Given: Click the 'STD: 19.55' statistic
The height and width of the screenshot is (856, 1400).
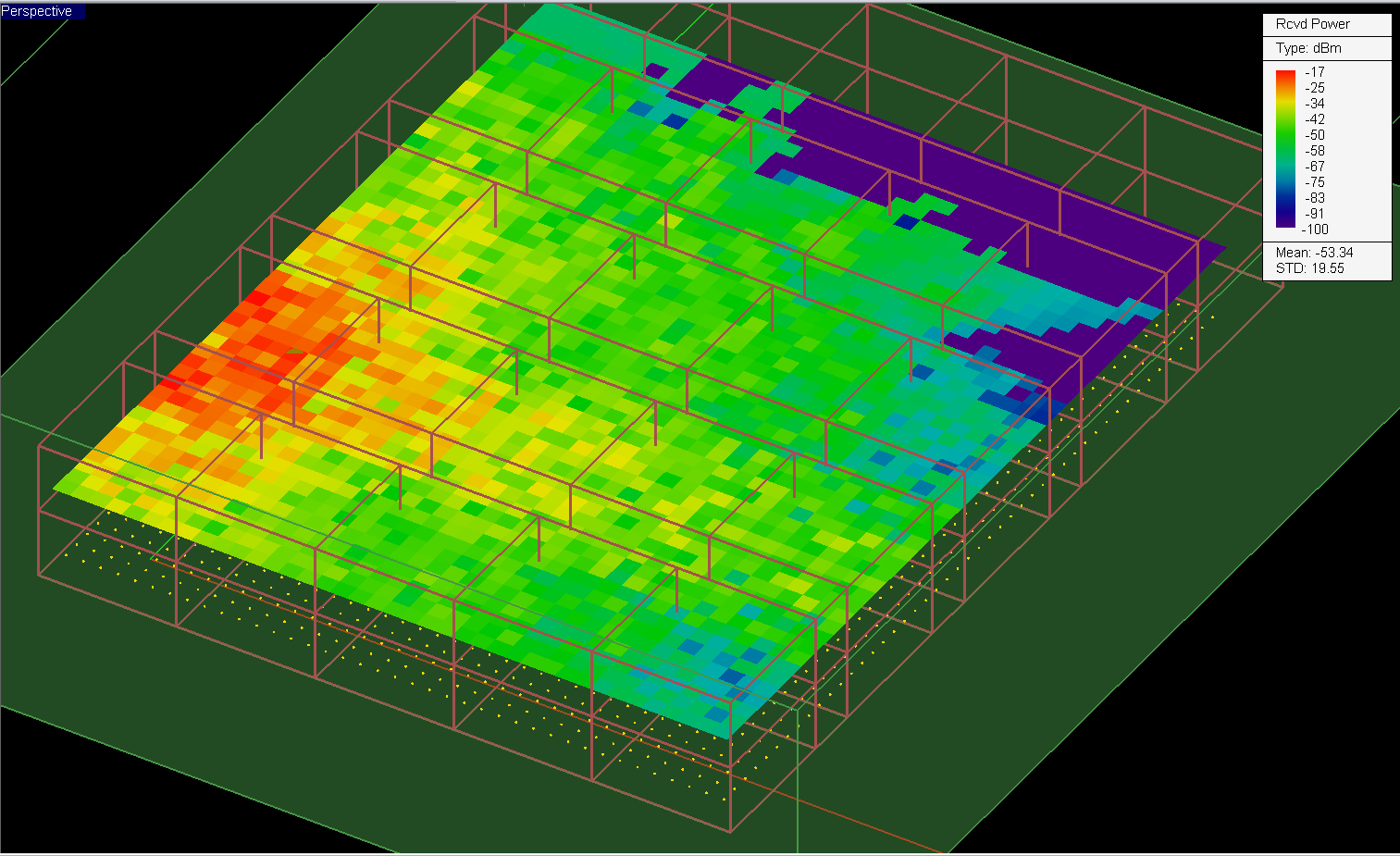Looking at the screenshot, I should (x=1309, y=268).
